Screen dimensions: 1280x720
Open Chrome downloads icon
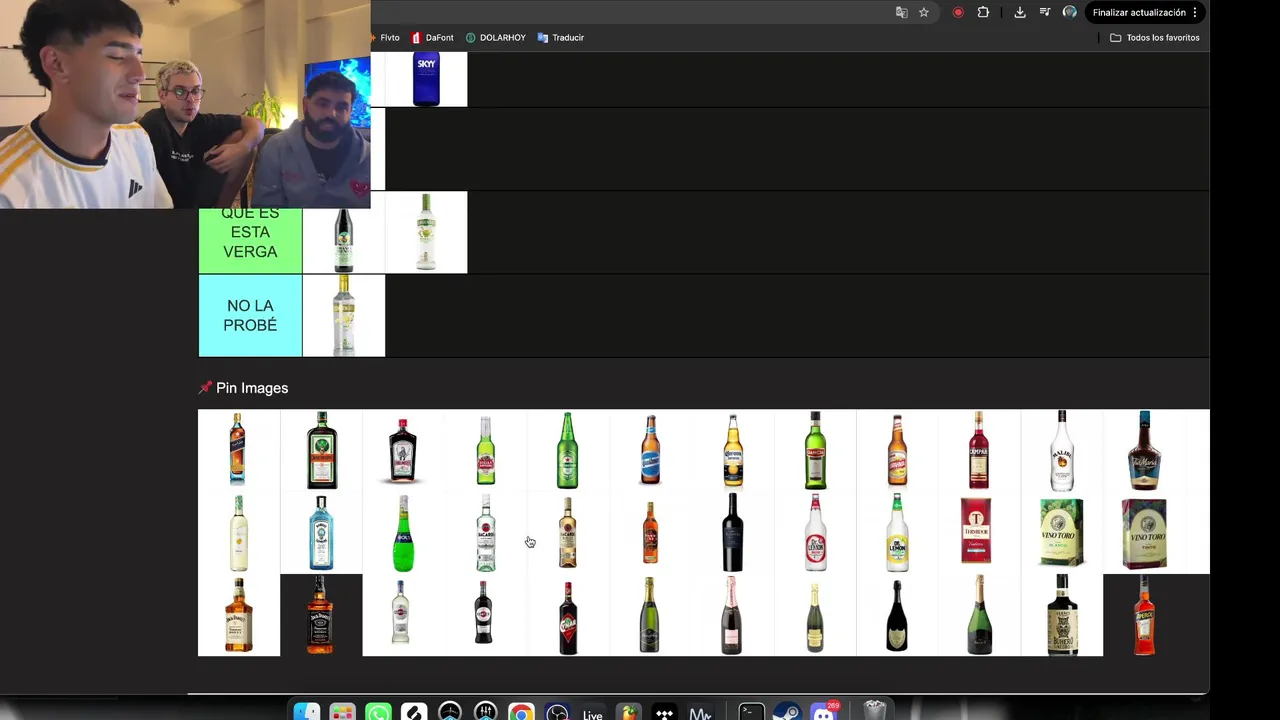[1019, 12]
